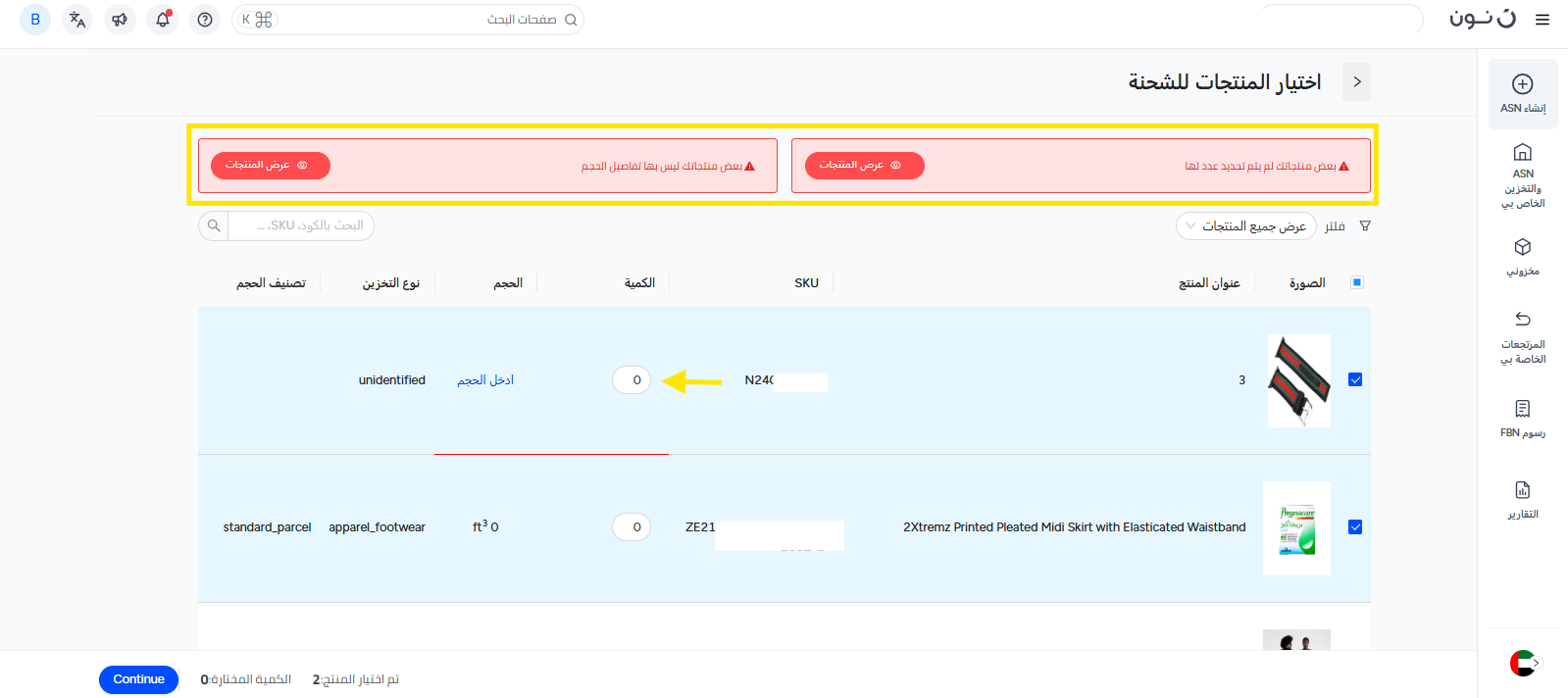Uncheck the 2Xtremz Midi Skirt row checkbox

1355,527
